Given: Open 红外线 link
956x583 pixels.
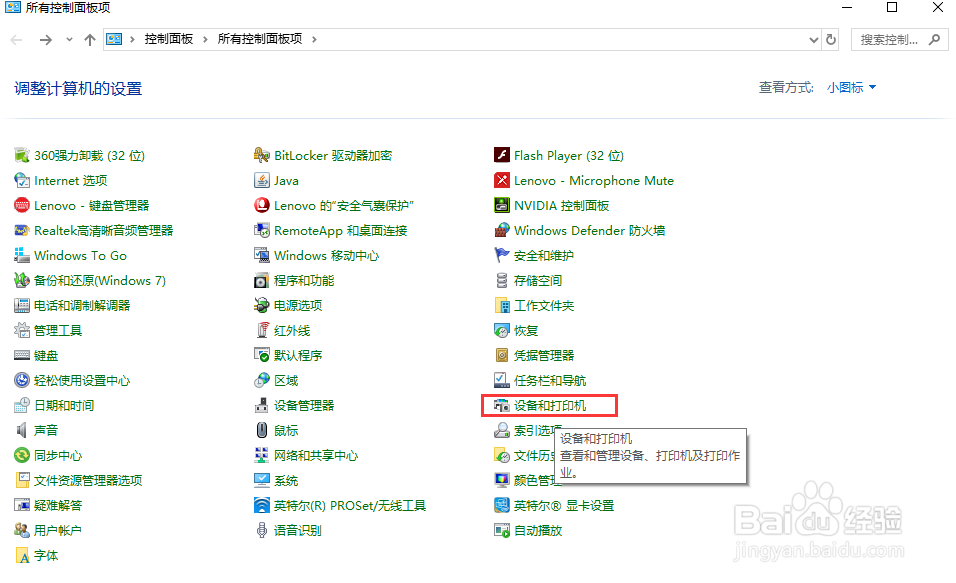Looking at the screenshot, I should pos(292,331).
